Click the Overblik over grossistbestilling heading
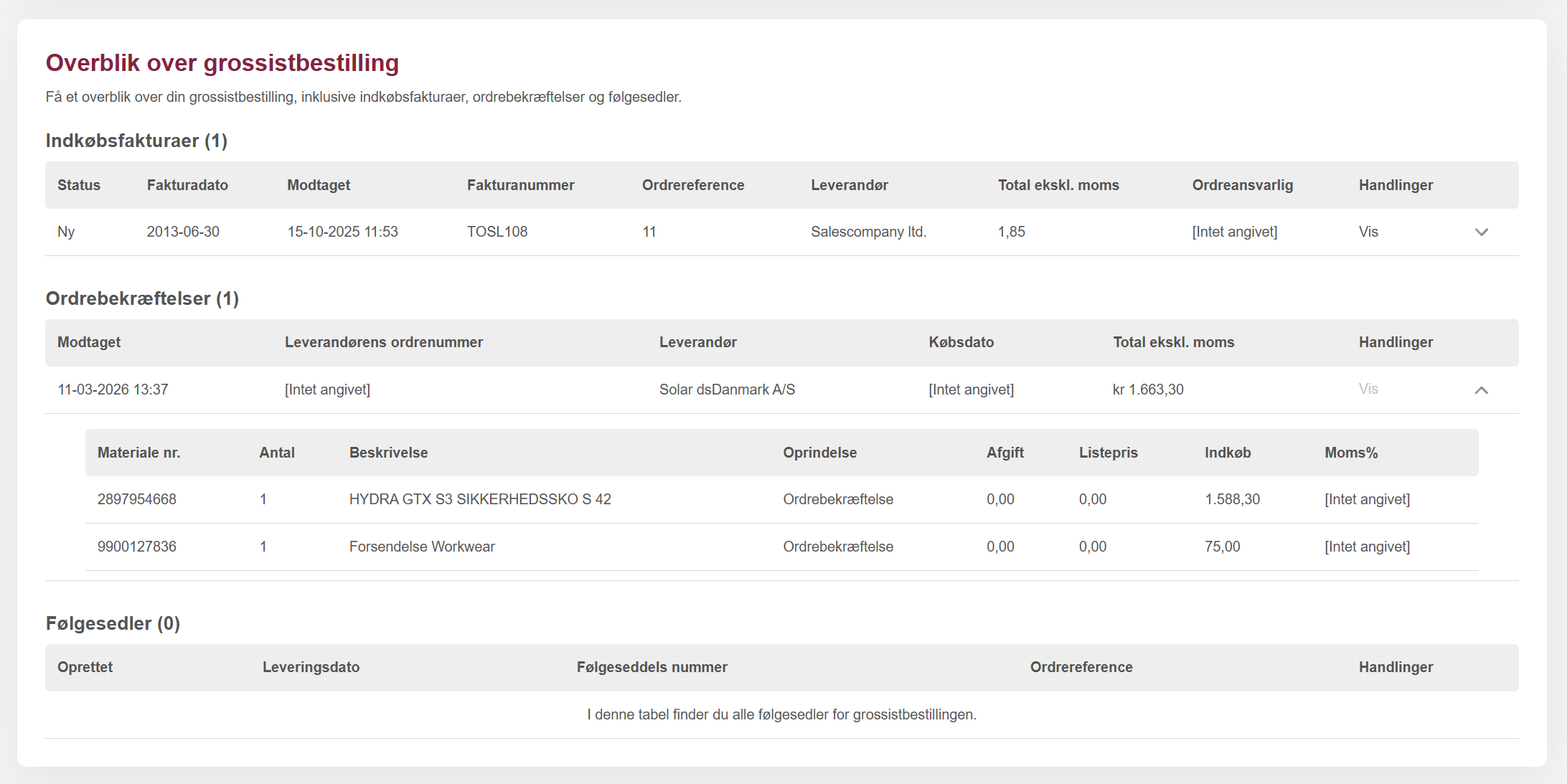Viewport: 1567px width, 784px height. tap(222, 63)
